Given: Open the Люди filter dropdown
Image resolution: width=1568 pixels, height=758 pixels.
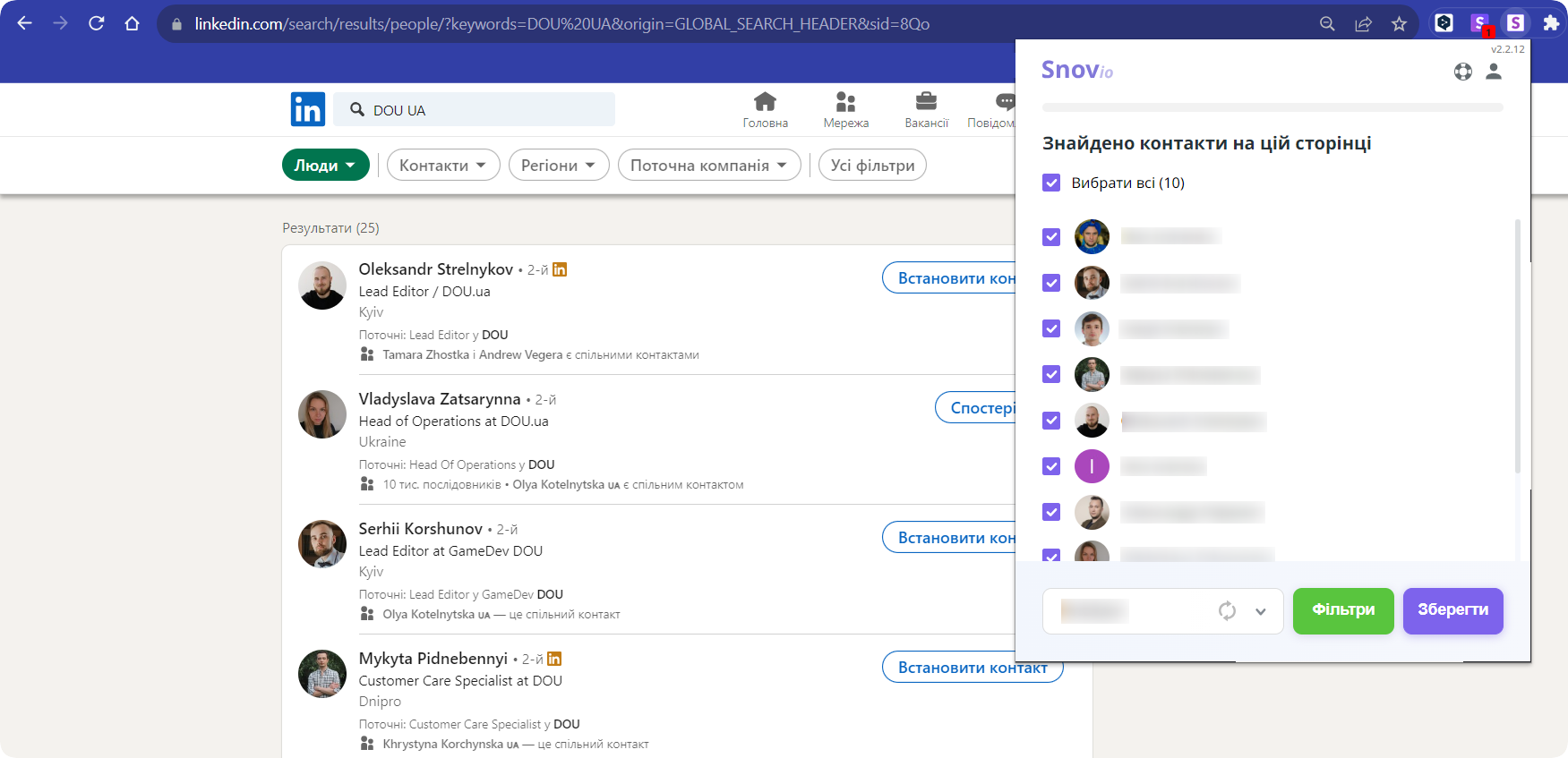Looking at the screenshot, I should tap(326, 165).
